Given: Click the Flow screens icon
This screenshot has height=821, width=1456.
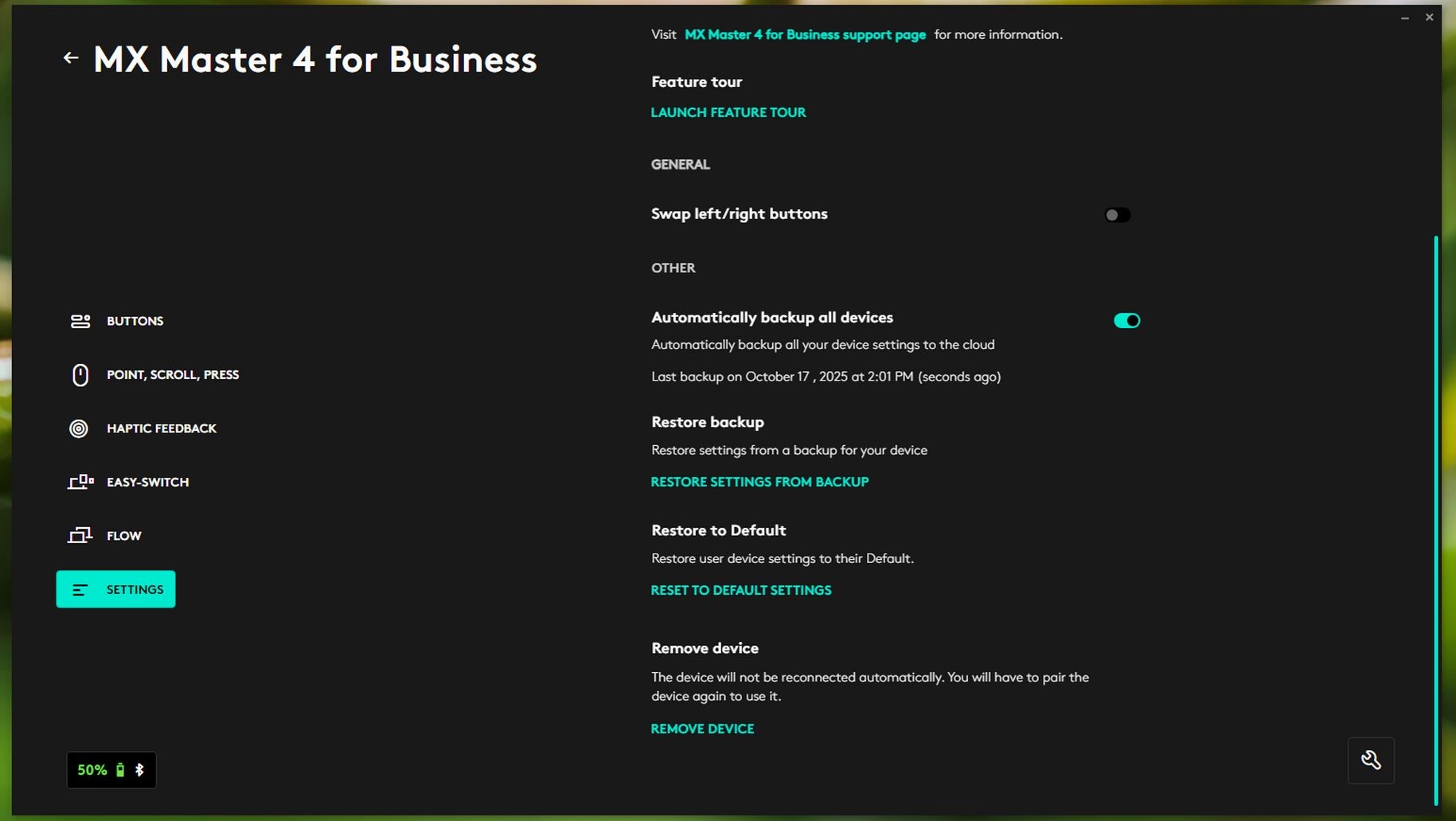Looking at the screenshot, I should click(80, 535).
